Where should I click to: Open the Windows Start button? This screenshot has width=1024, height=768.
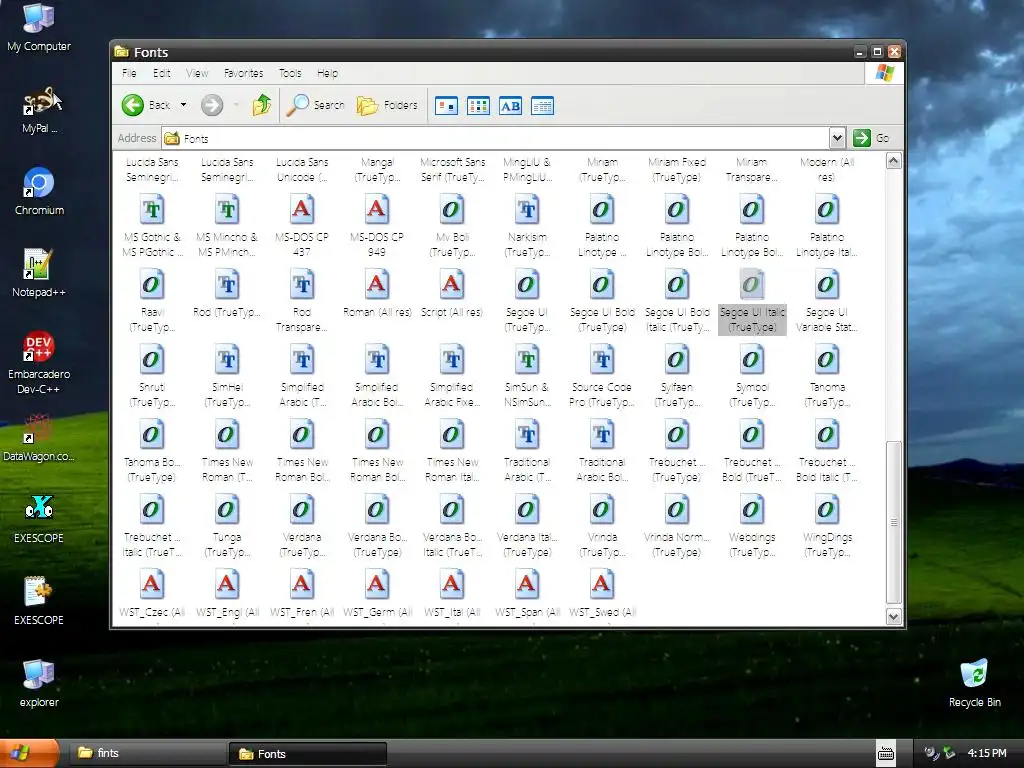(x=29, y=754)
